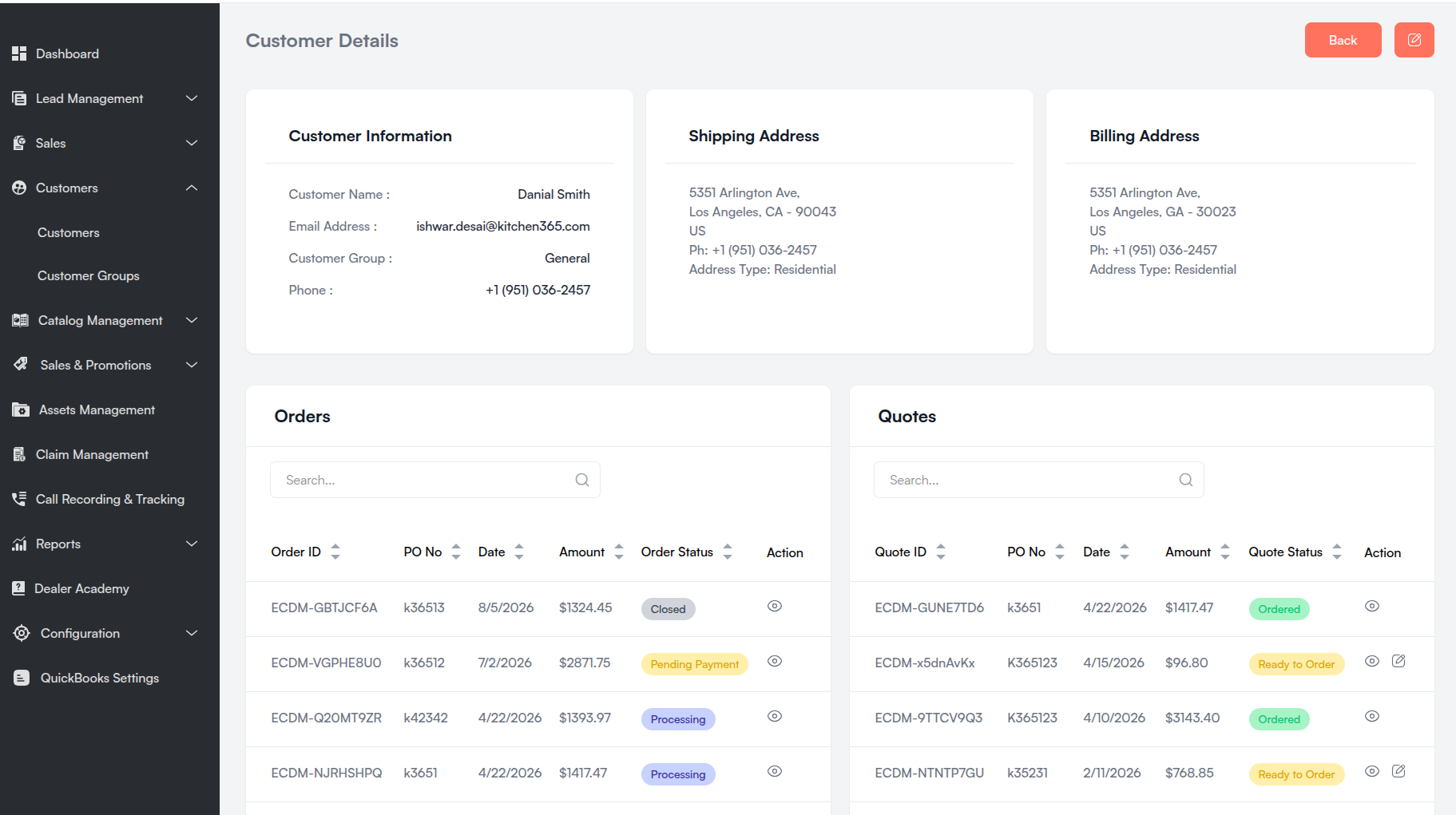This screenshot has width=1456, height=815.
Task: Expand the Sales menu chevron
Action: click(x=192, y=143)
